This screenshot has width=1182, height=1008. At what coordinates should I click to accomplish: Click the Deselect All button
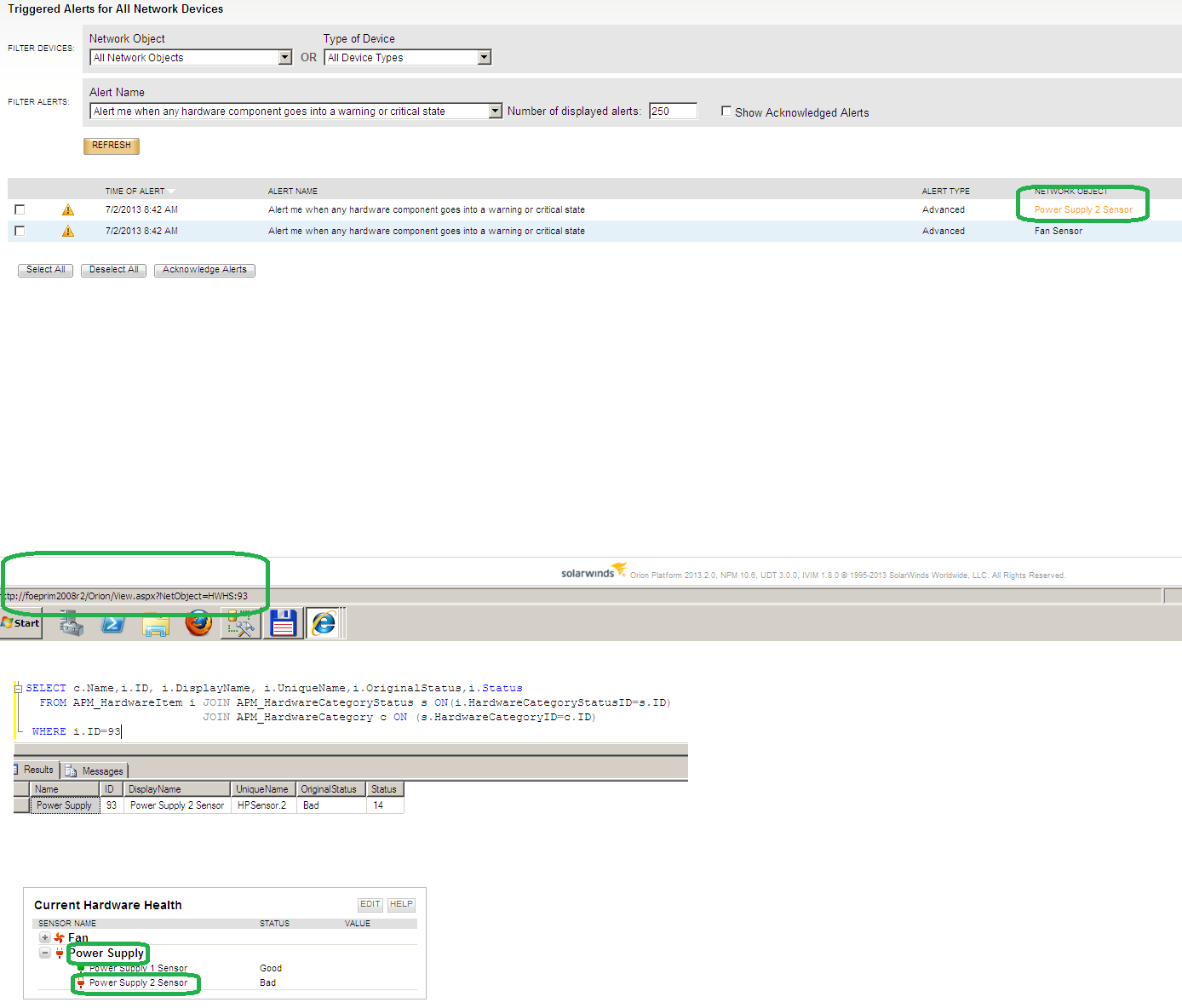click(x=113, y=270)
